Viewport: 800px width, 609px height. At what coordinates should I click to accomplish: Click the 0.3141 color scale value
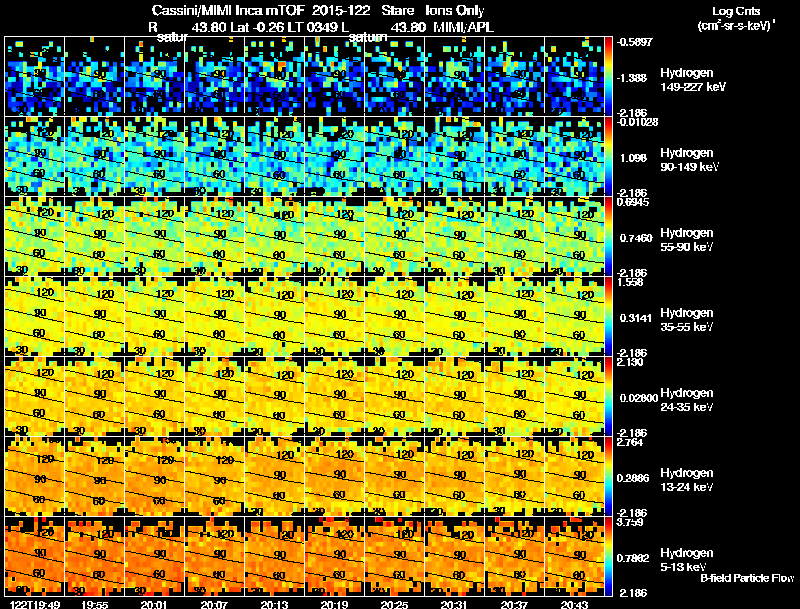pyautogui.click(x=636, y=318)
